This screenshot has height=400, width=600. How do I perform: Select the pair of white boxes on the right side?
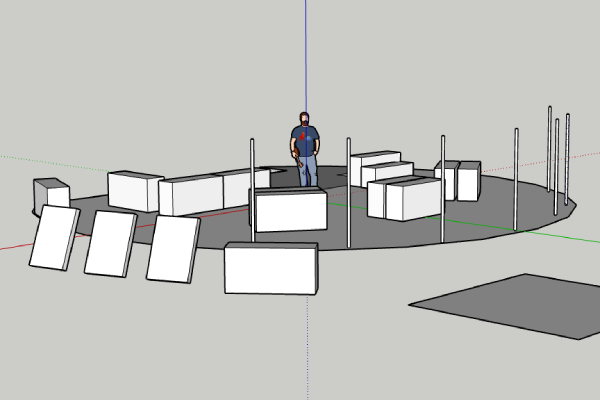[459, 180]
